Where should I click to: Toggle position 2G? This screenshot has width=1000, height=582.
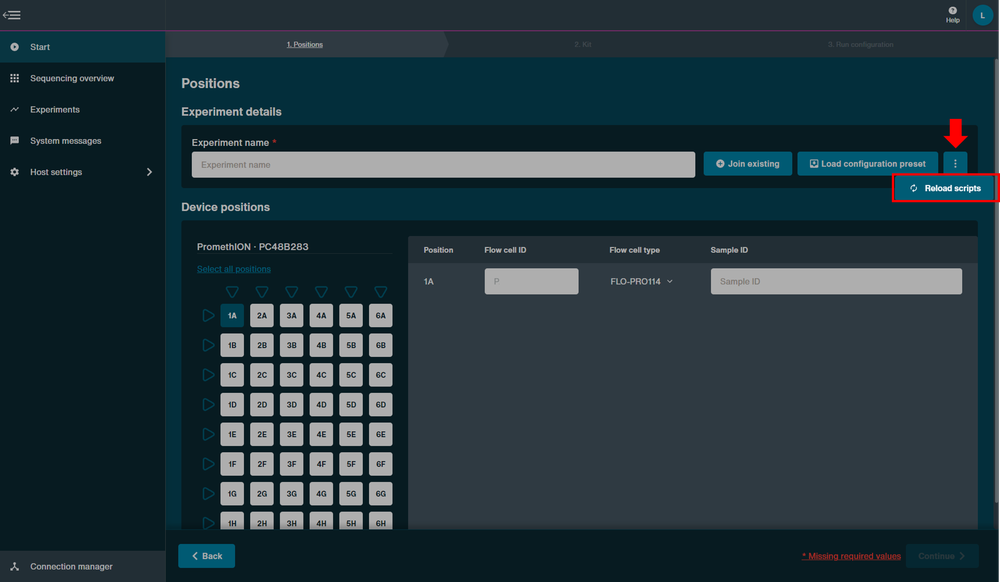point(262,493)
